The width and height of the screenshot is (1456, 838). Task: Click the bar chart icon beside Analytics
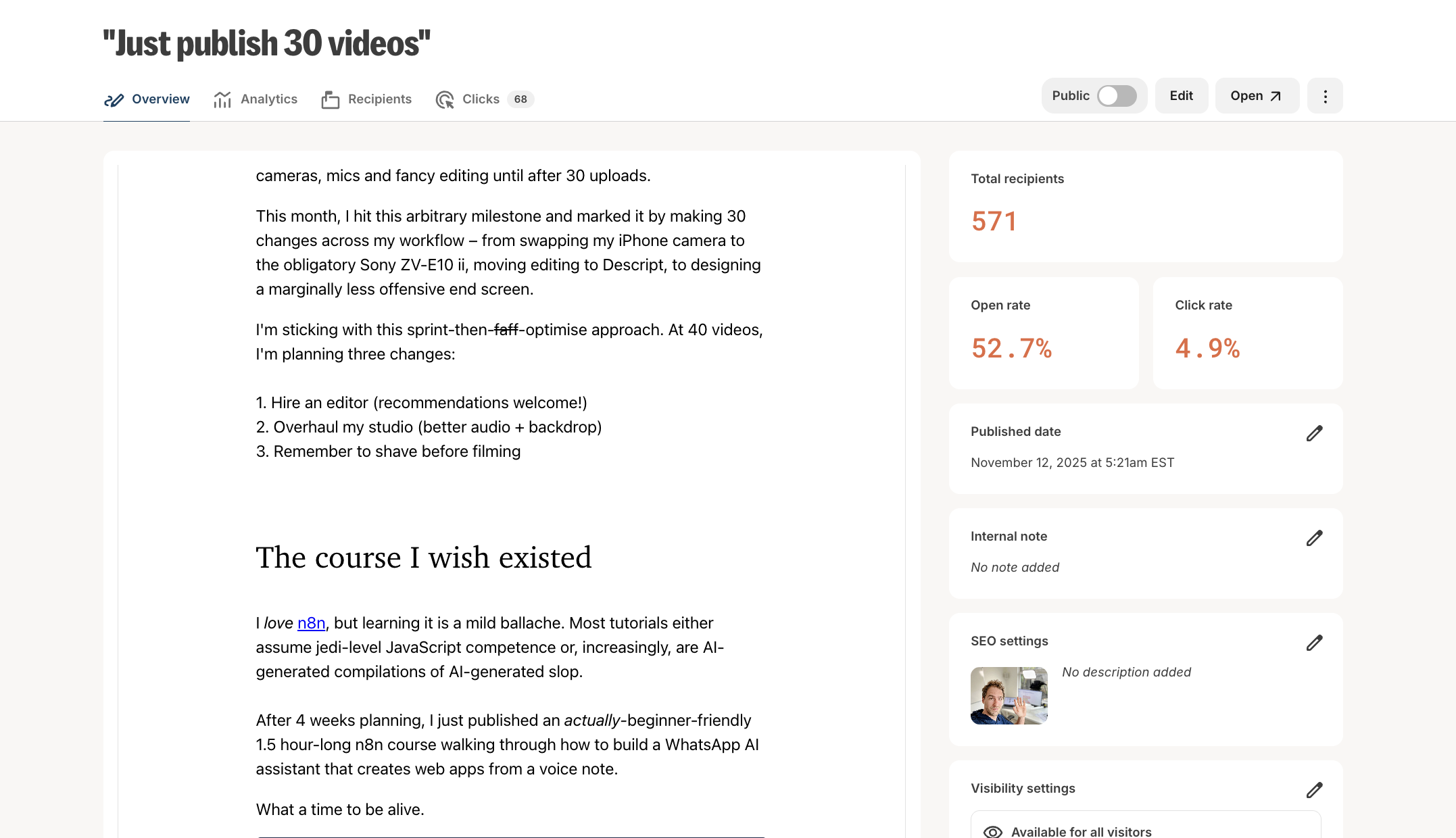pyautogui.click(x=222, y=99)
